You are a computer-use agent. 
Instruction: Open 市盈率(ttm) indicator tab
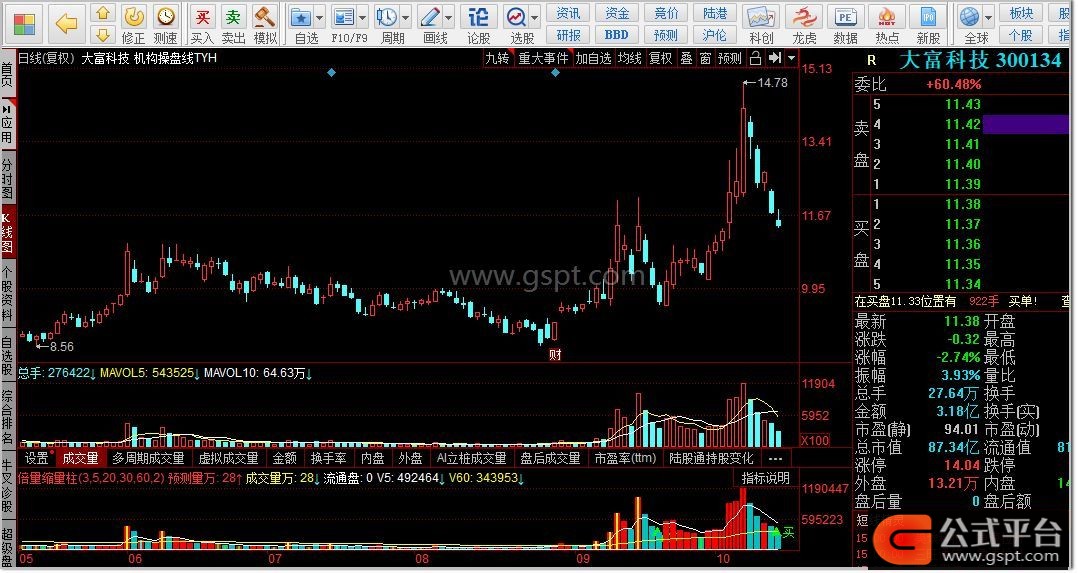[625, 458]
